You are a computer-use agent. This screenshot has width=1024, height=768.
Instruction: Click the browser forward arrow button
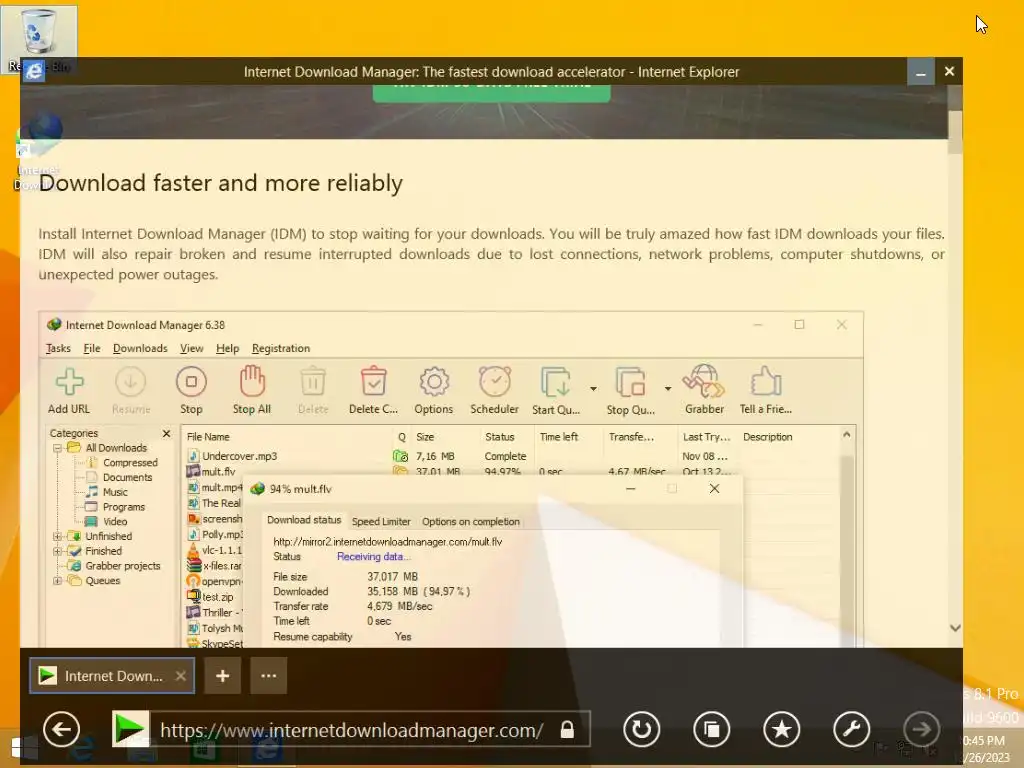pyautogui.click(x=921, y=729)
